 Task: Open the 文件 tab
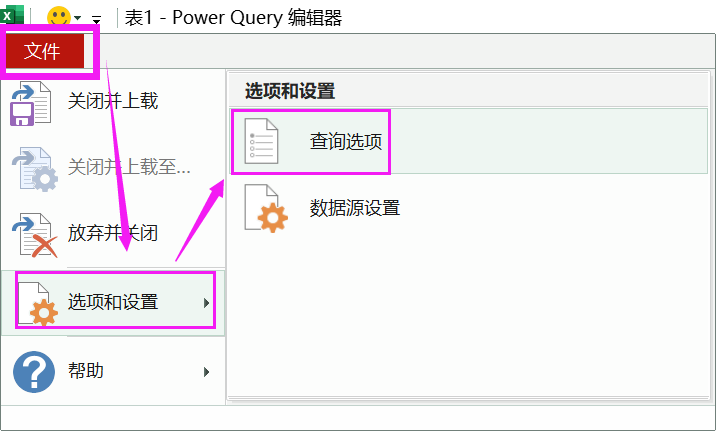(44, 51)
